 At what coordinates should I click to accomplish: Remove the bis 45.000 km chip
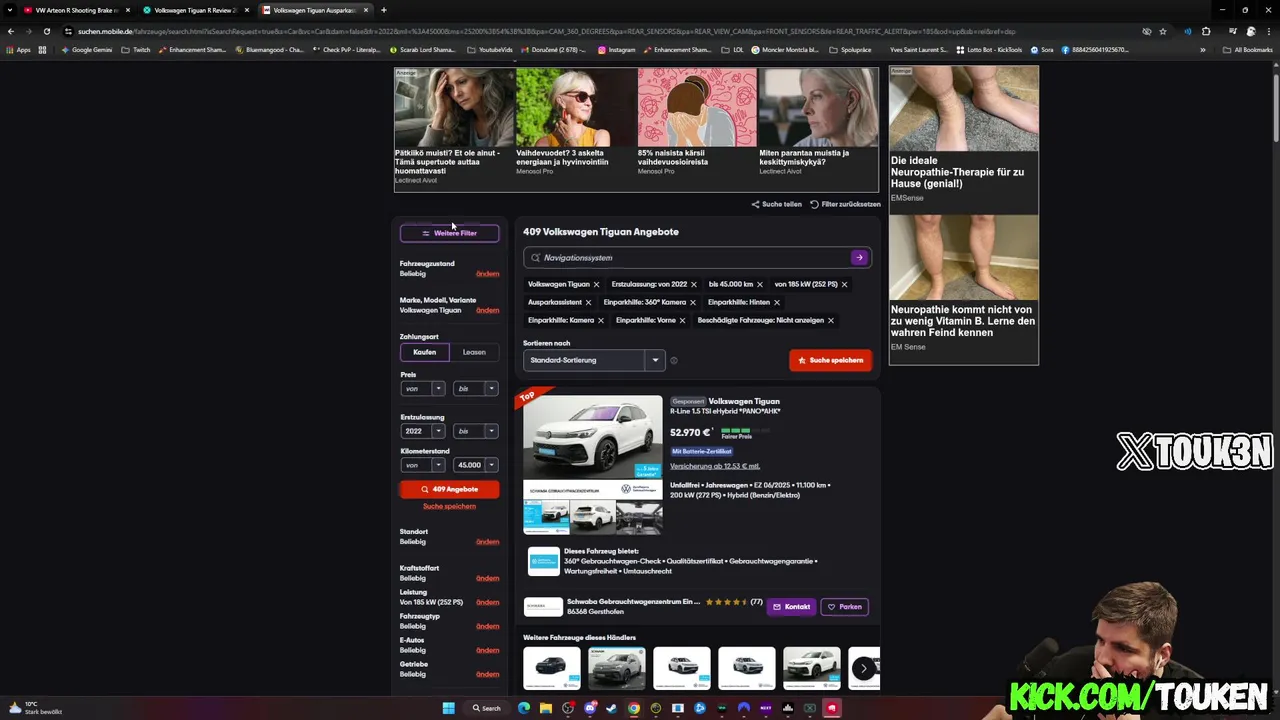click(760, 285)
